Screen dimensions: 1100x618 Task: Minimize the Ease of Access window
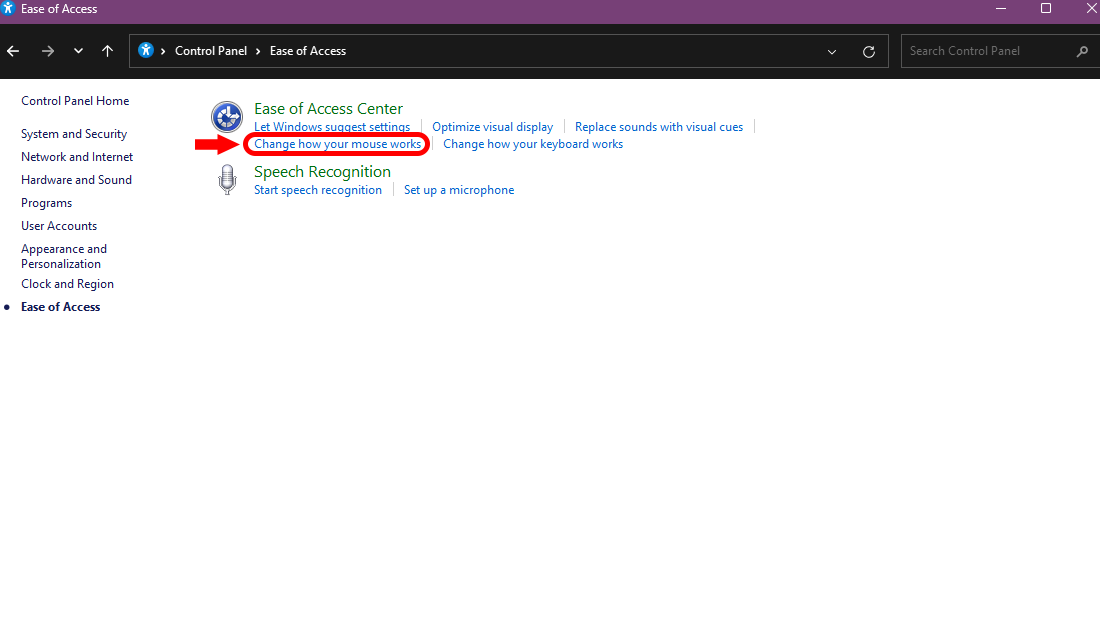pyautogui.click(x=1001, y=8)
